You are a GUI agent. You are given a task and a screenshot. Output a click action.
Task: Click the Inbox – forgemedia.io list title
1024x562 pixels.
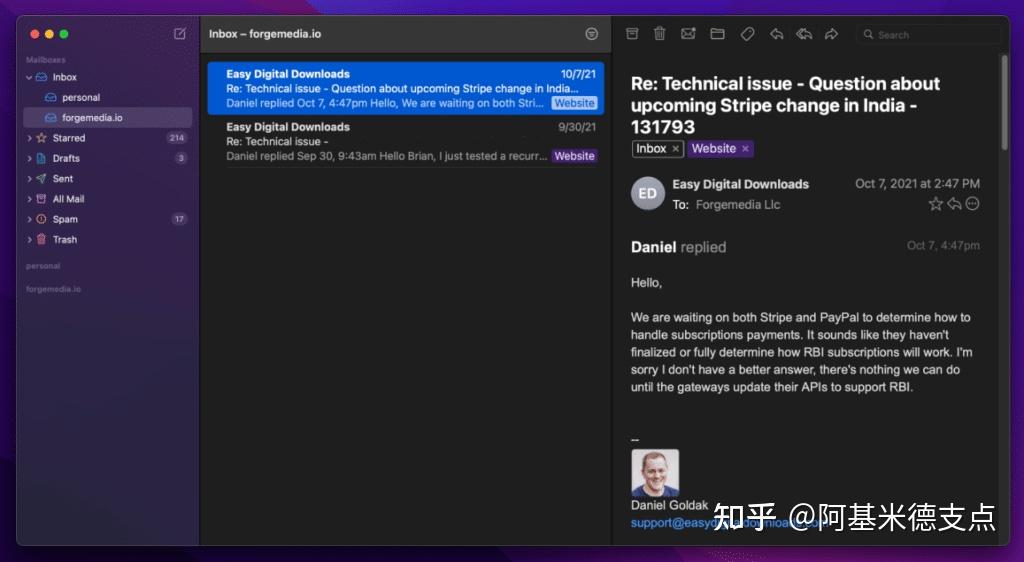[x=265, y=34]
